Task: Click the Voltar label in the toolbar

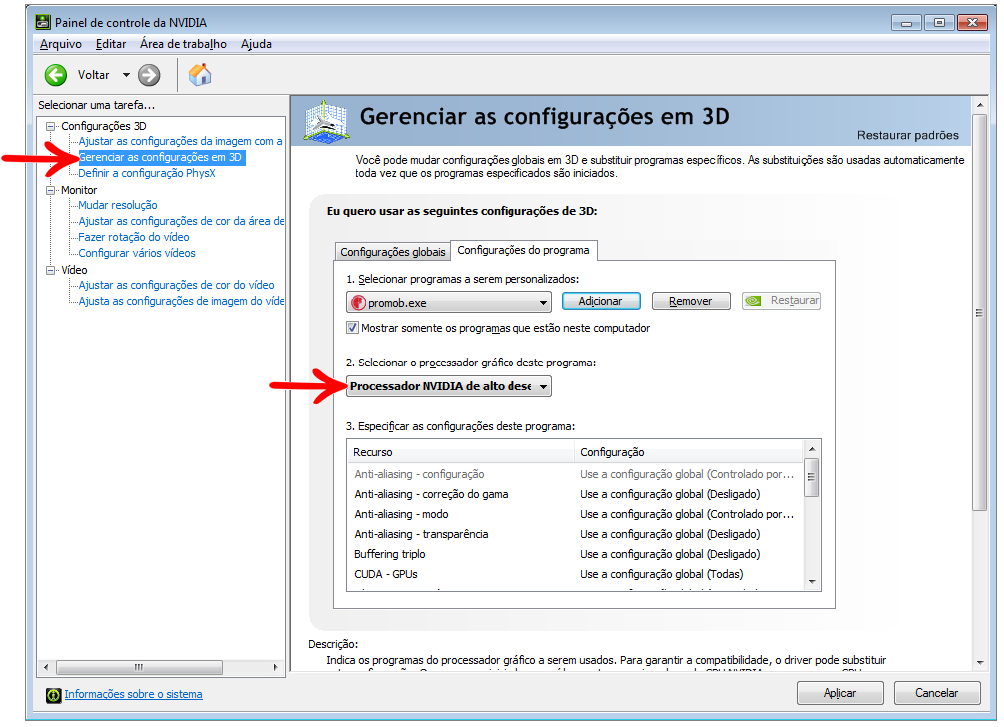Action: (x=93, y=75)
